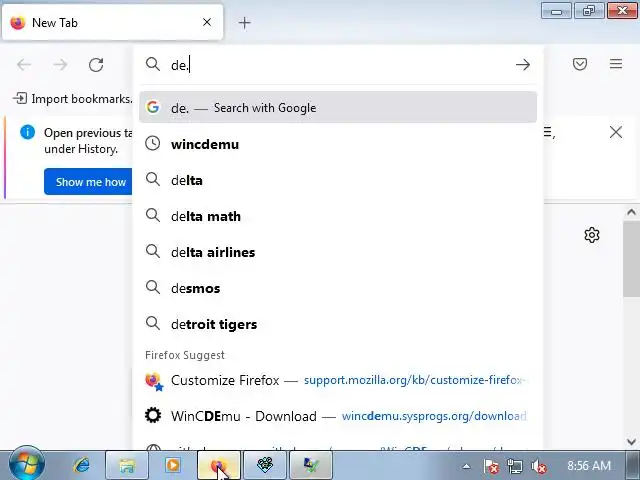640x480 pixels.
Task: Click Import bookmarks toolbar item
Action: pos(73,99)
